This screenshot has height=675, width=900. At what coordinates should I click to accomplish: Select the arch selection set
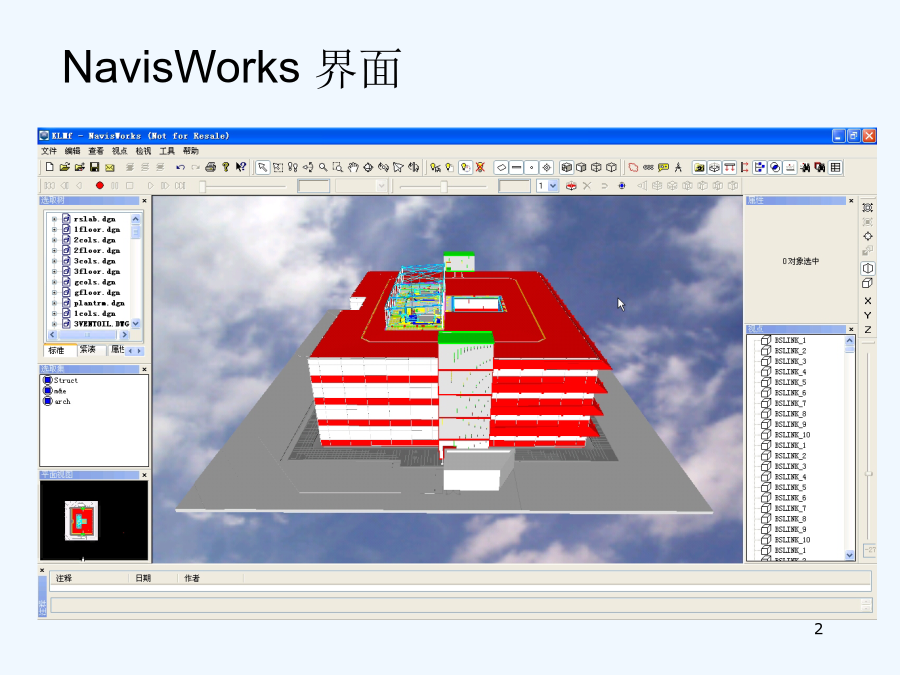(x=57, y=401)
